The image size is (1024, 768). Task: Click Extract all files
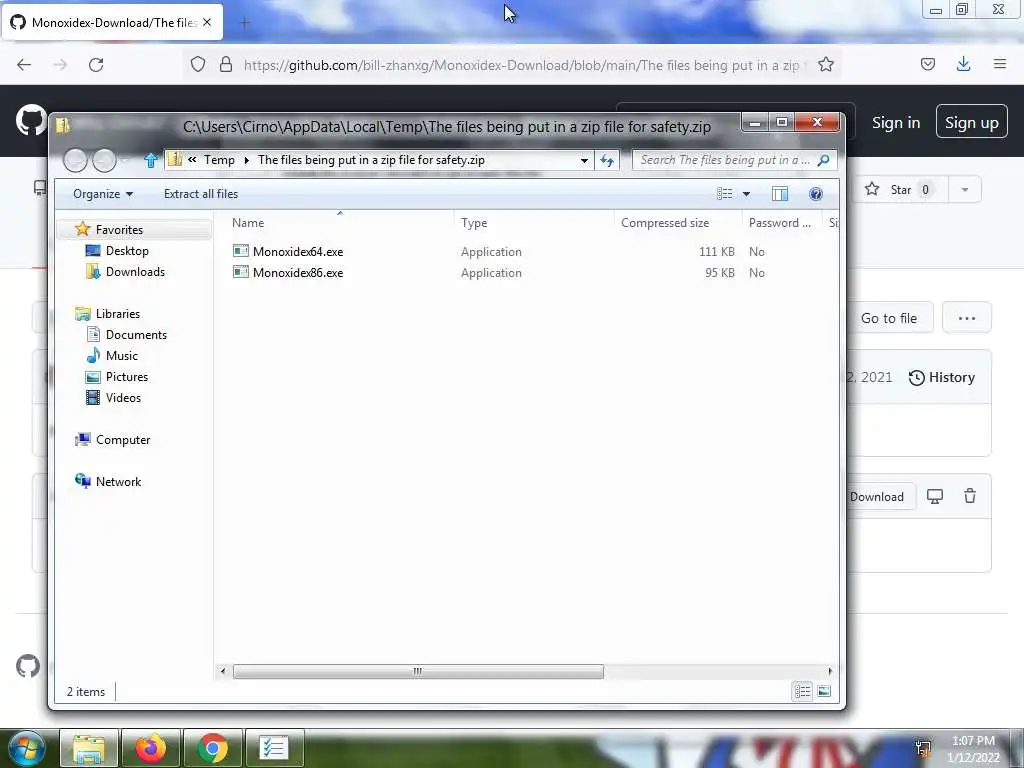(x=200, y=193)
